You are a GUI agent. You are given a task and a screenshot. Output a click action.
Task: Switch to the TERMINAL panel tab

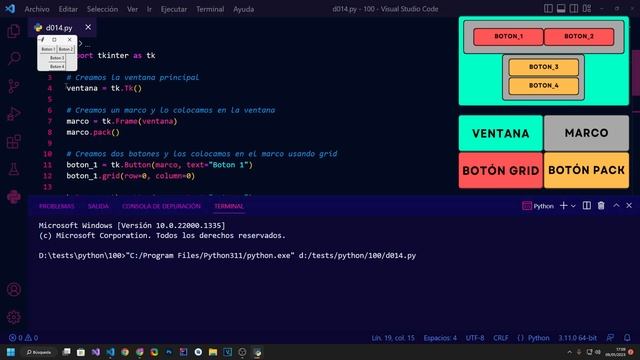(229, 206)
